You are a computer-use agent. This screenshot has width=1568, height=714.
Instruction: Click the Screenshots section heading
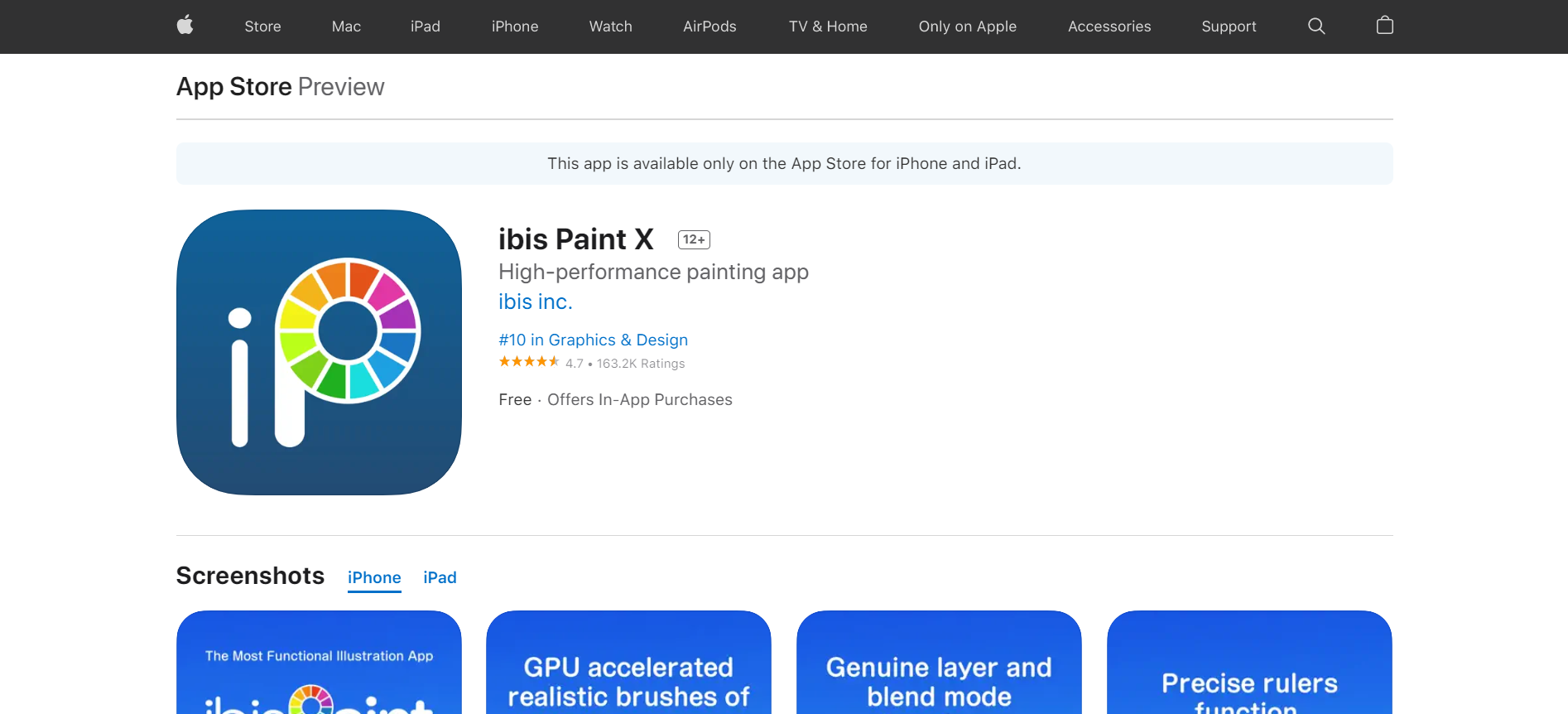coord(250,576)
